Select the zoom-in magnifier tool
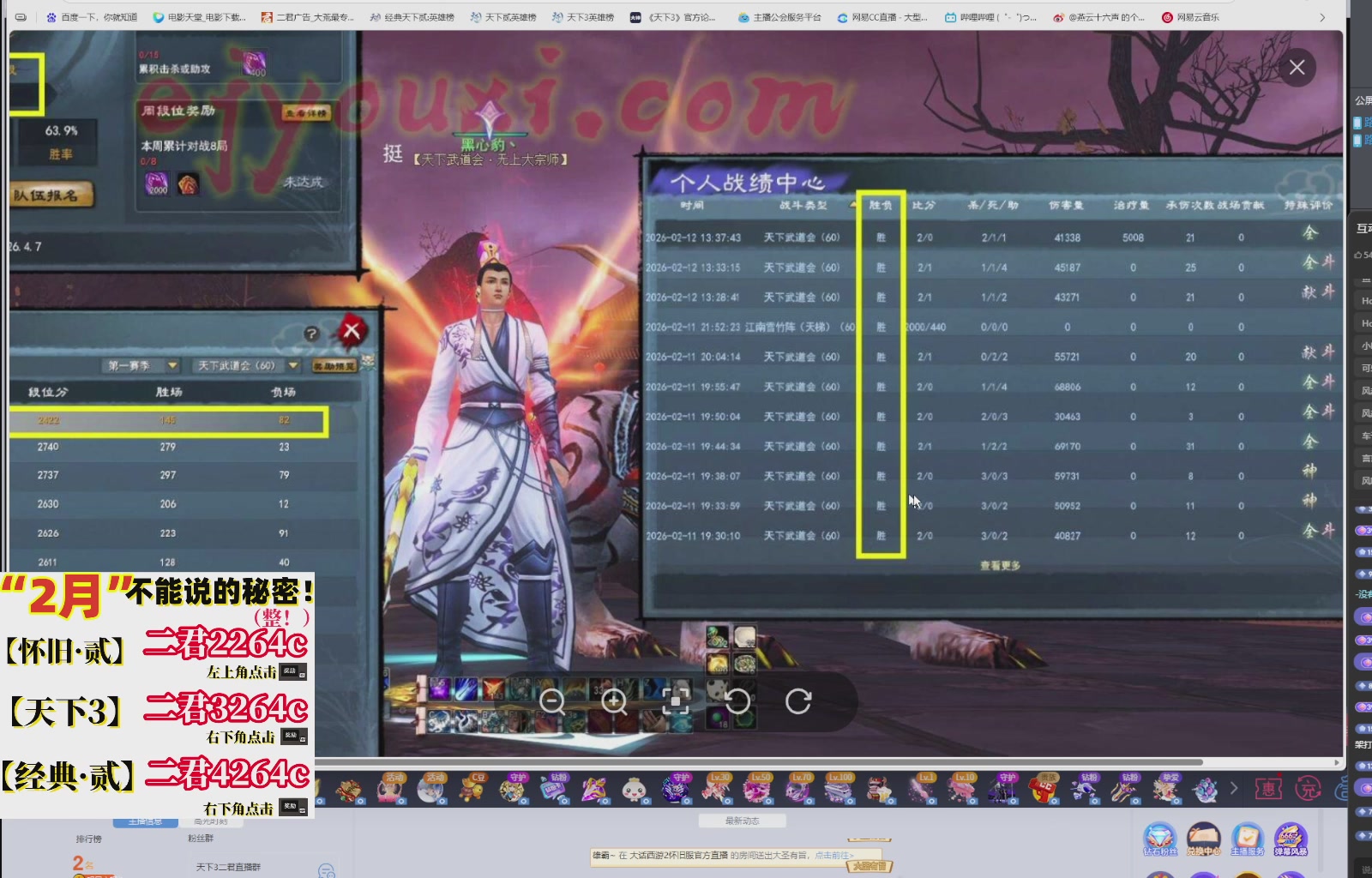Viewport: 1372px width, 878px height. pos(614,701)
